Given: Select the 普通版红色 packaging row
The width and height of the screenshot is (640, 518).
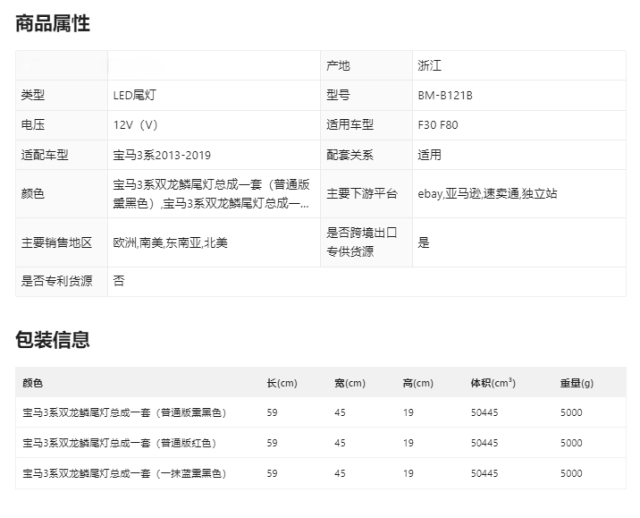Looking at the screenshot, I should pos(119,443).
